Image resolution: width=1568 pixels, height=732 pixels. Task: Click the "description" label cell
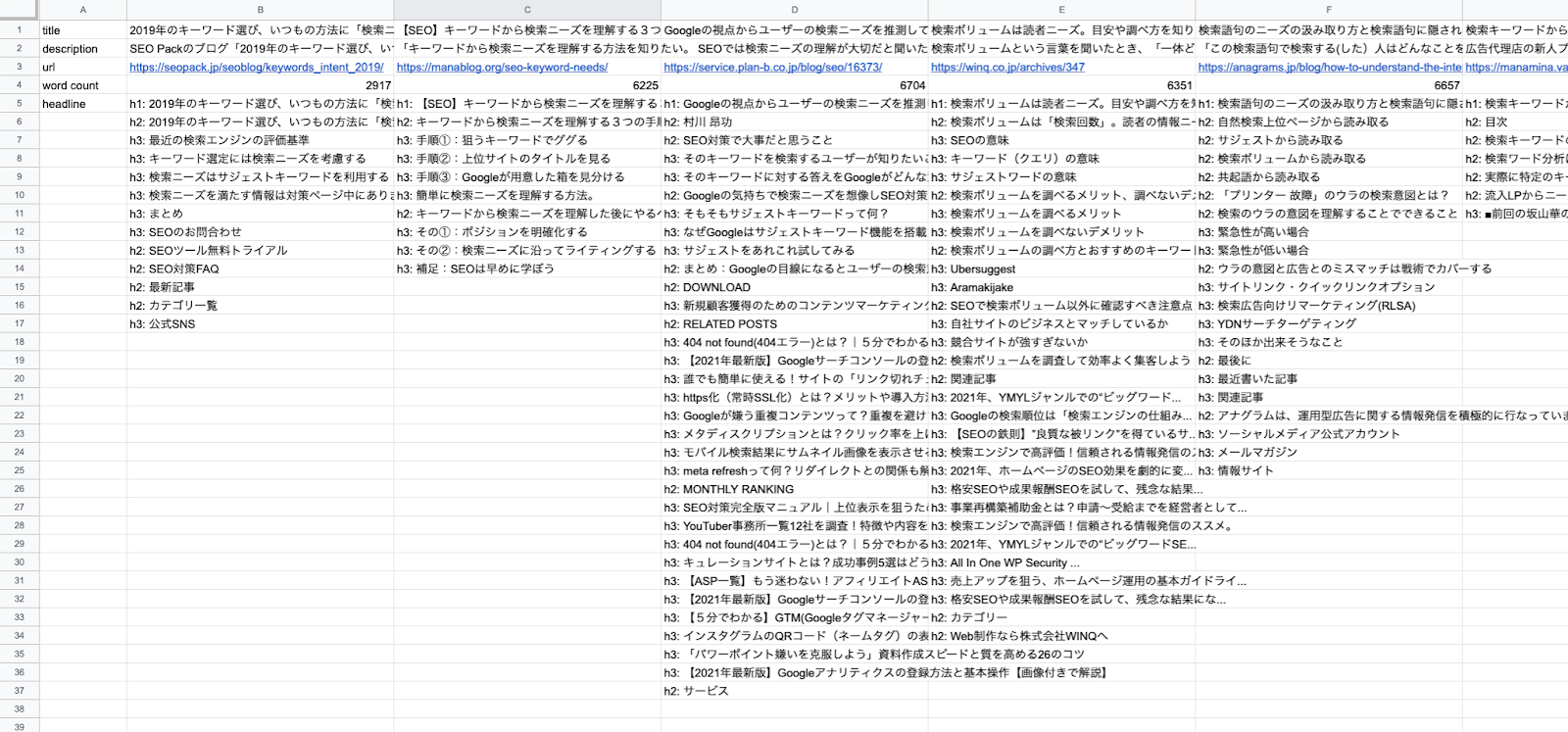point(83,49)
